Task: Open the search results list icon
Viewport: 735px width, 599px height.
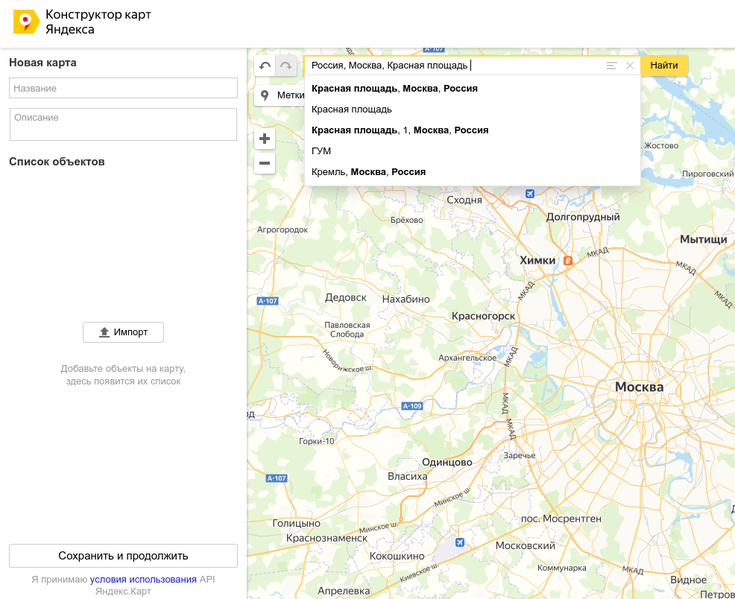Action: pos(611,66)
